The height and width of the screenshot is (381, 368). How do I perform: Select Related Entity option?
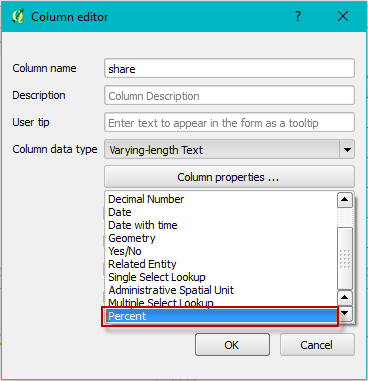(x=142, y=264)
